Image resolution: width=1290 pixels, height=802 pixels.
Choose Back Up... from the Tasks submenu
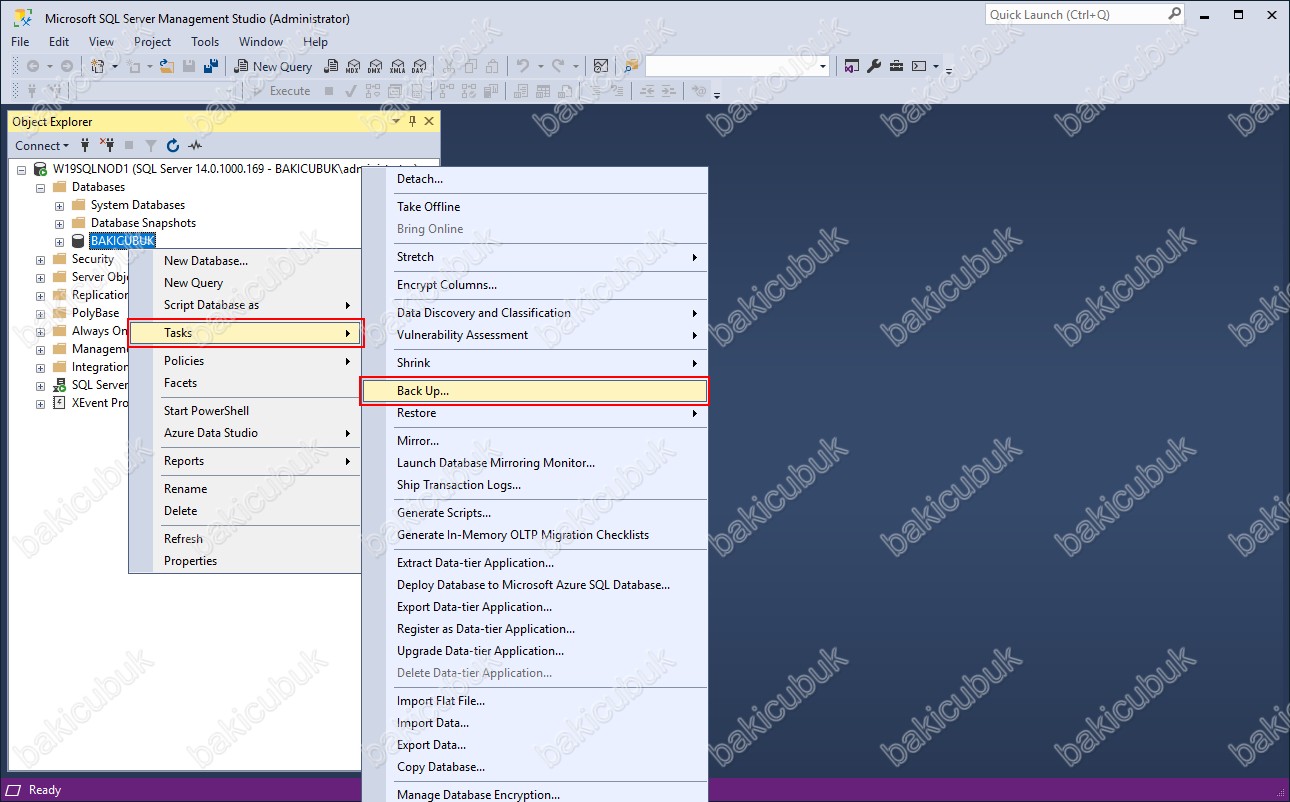point(534,391)
